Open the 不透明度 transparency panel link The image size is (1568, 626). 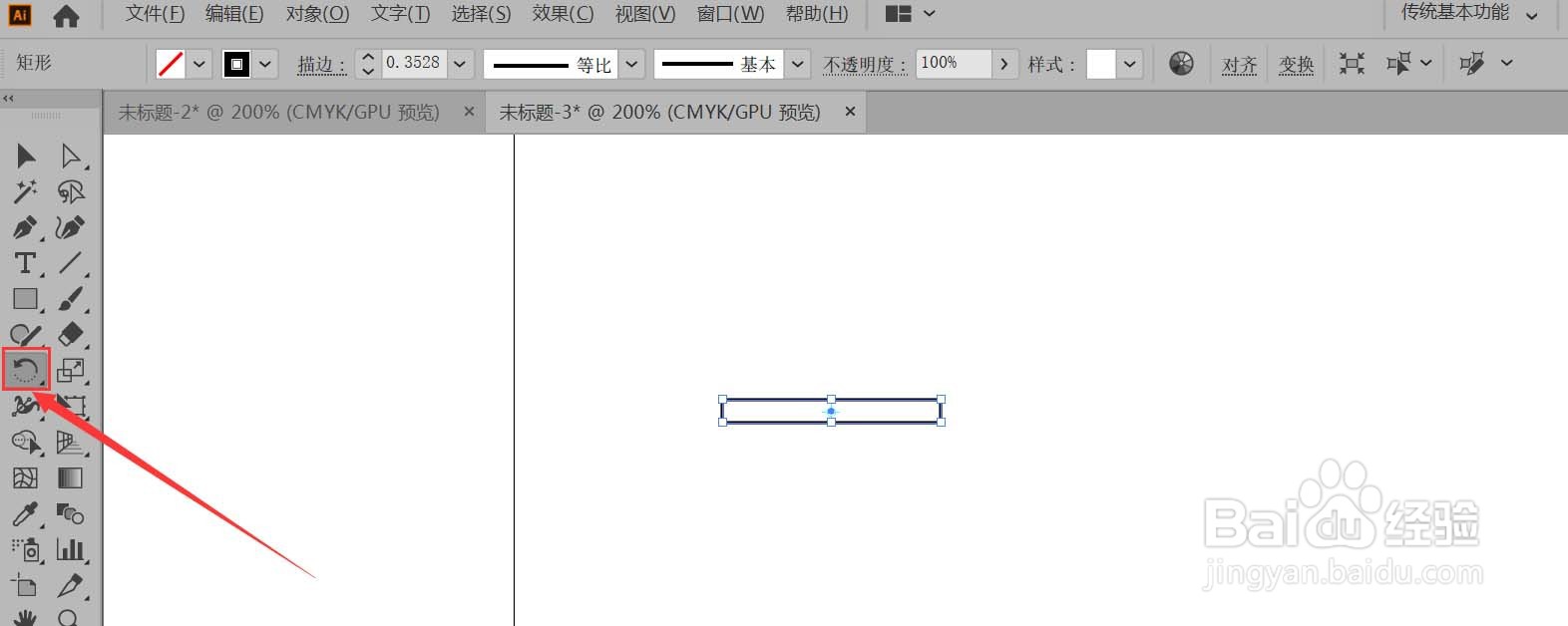865,64
